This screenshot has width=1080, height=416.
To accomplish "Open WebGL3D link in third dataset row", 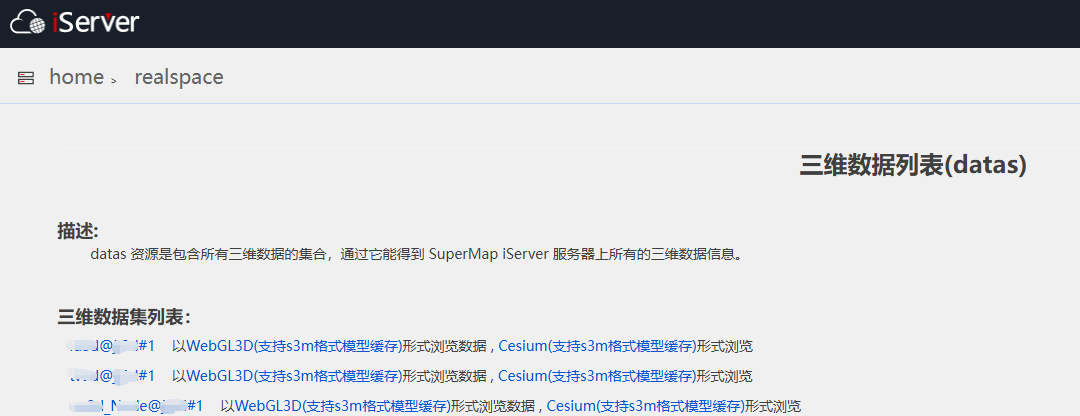I will 343,406.
